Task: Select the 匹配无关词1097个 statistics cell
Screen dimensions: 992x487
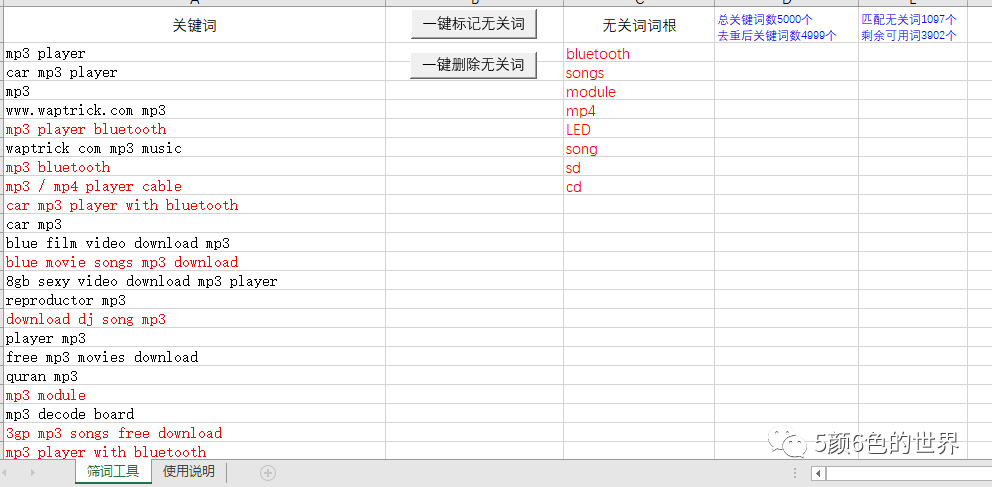Action: [911, 26]
